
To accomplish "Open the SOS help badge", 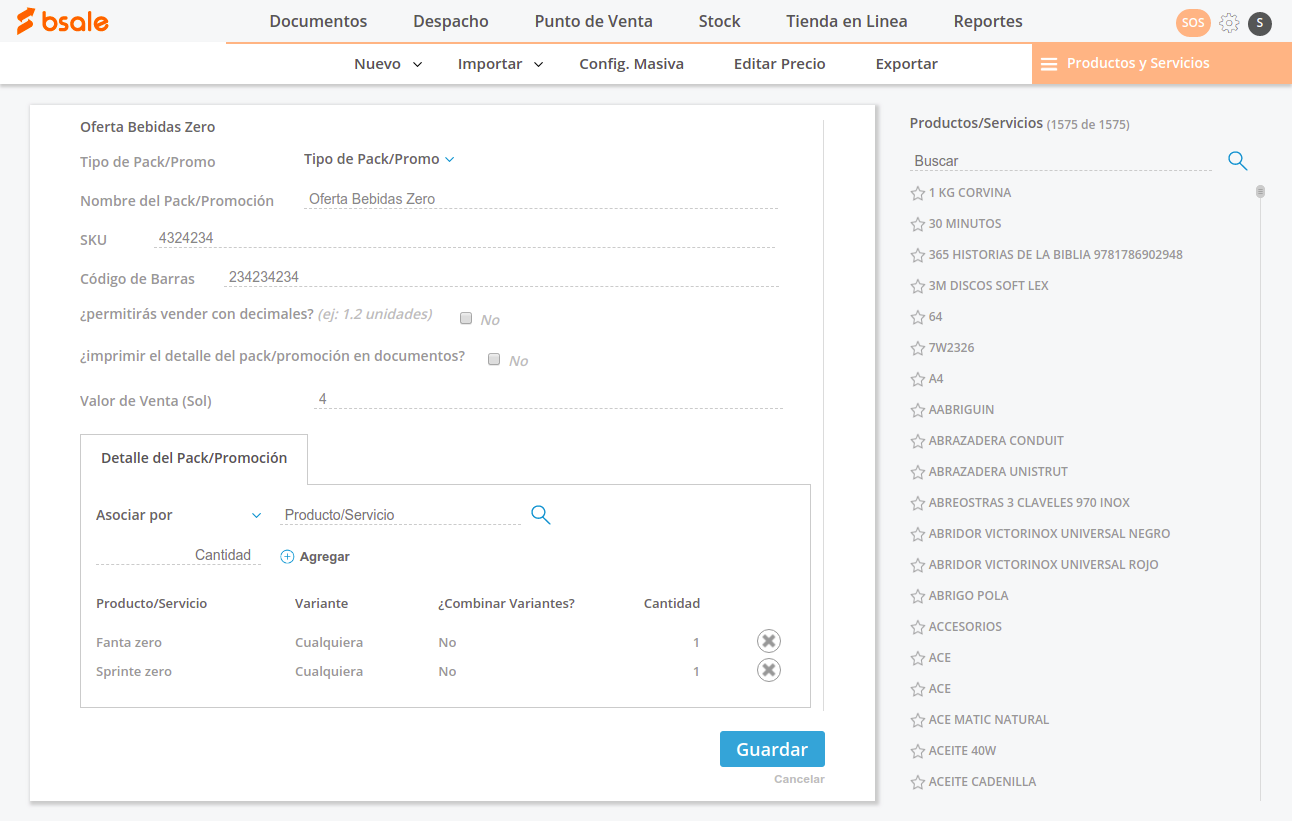I will (x=1193, y=23).
